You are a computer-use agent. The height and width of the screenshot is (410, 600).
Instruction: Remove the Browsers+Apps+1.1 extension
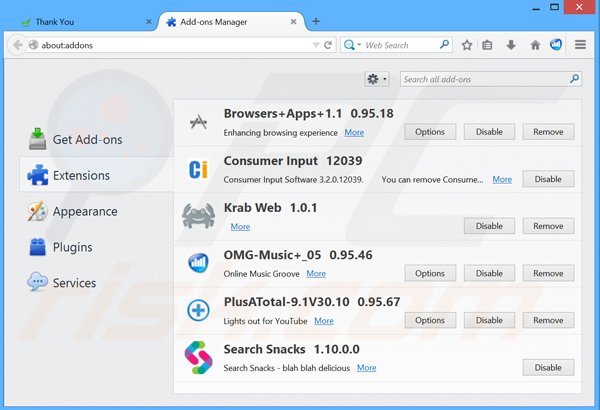click(x=548, y=132)
